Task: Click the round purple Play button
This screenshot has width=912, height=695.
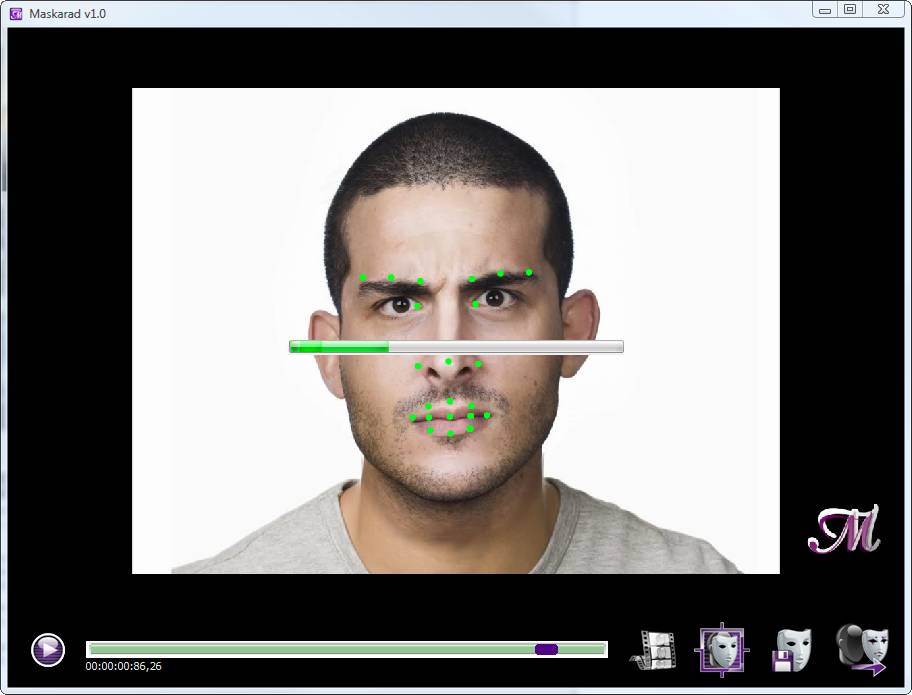Action: tap(48, 650)
